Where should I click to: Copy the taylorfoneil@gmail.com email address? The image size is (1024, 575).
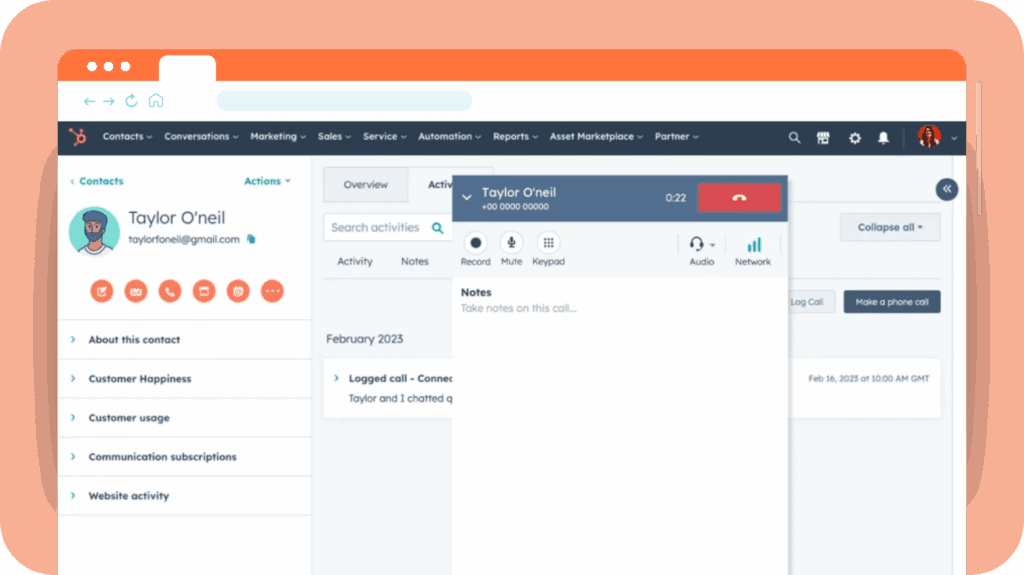(x=251, y=239)
